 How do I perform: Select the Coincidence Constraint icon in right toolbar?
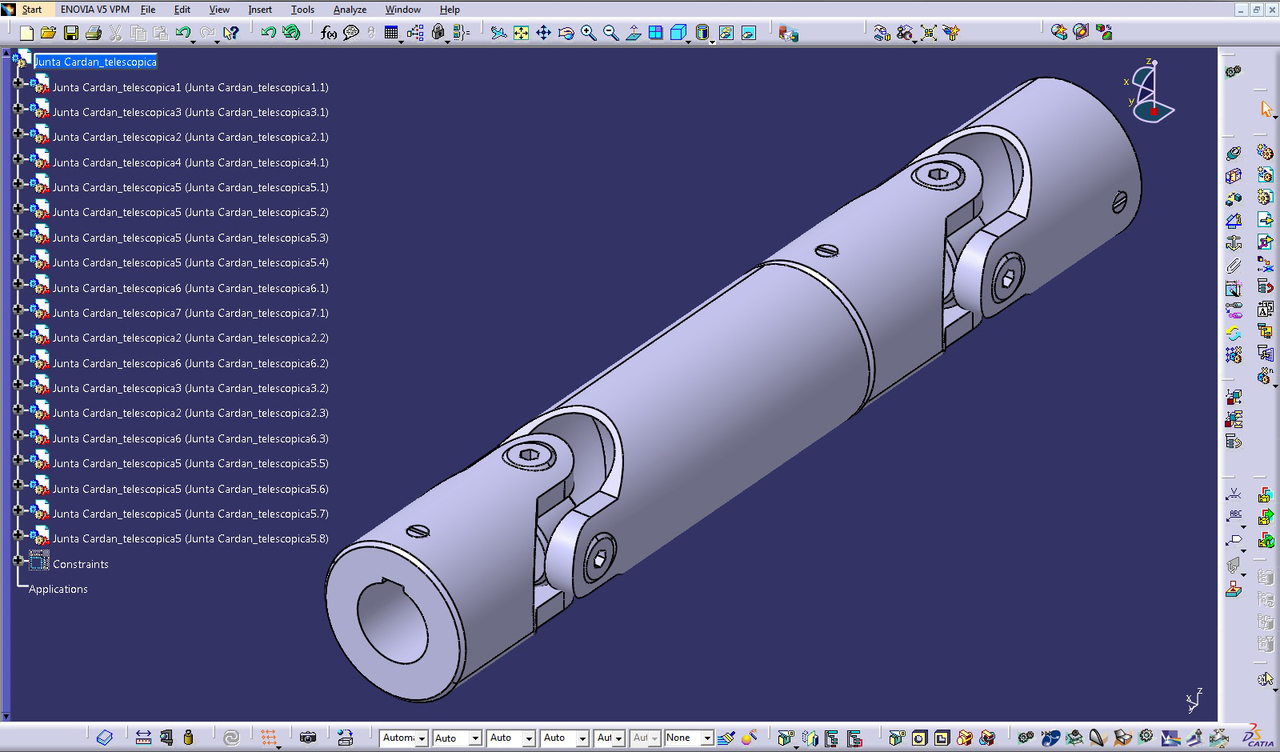(x=1233, y=152)
